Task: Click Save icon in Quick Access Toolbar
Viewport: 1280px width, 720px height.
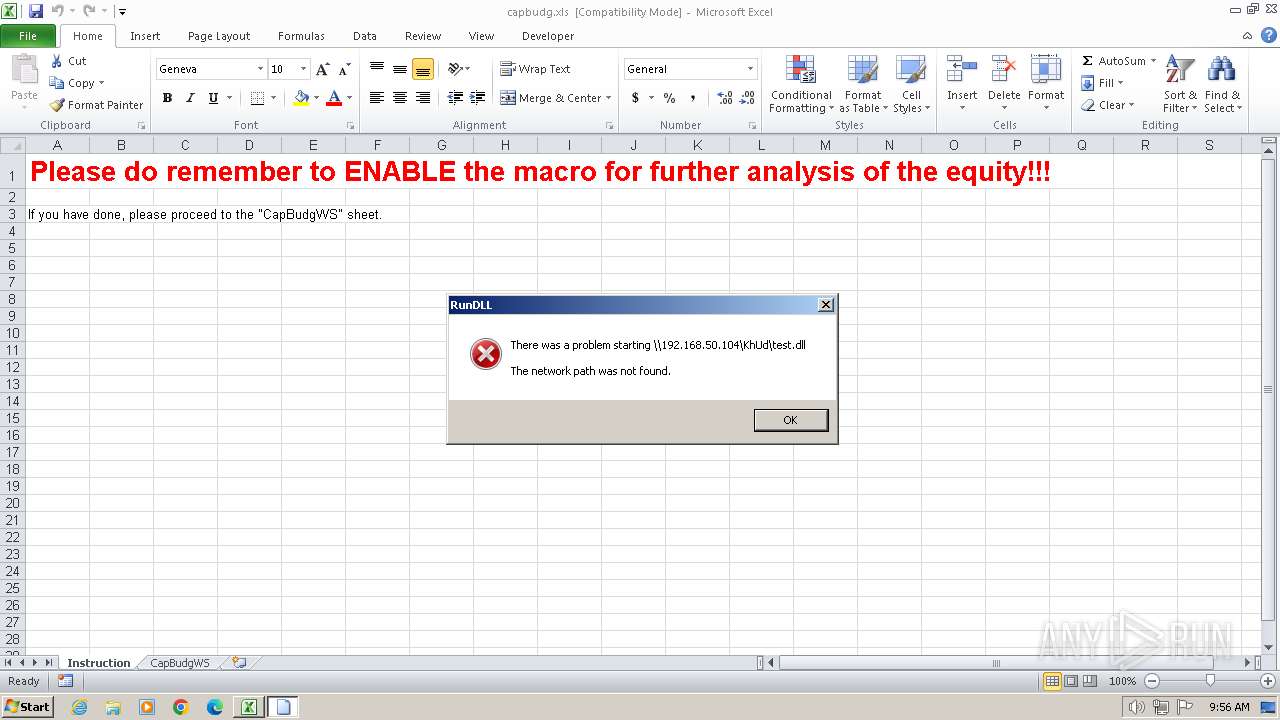Action: [36, 11]
